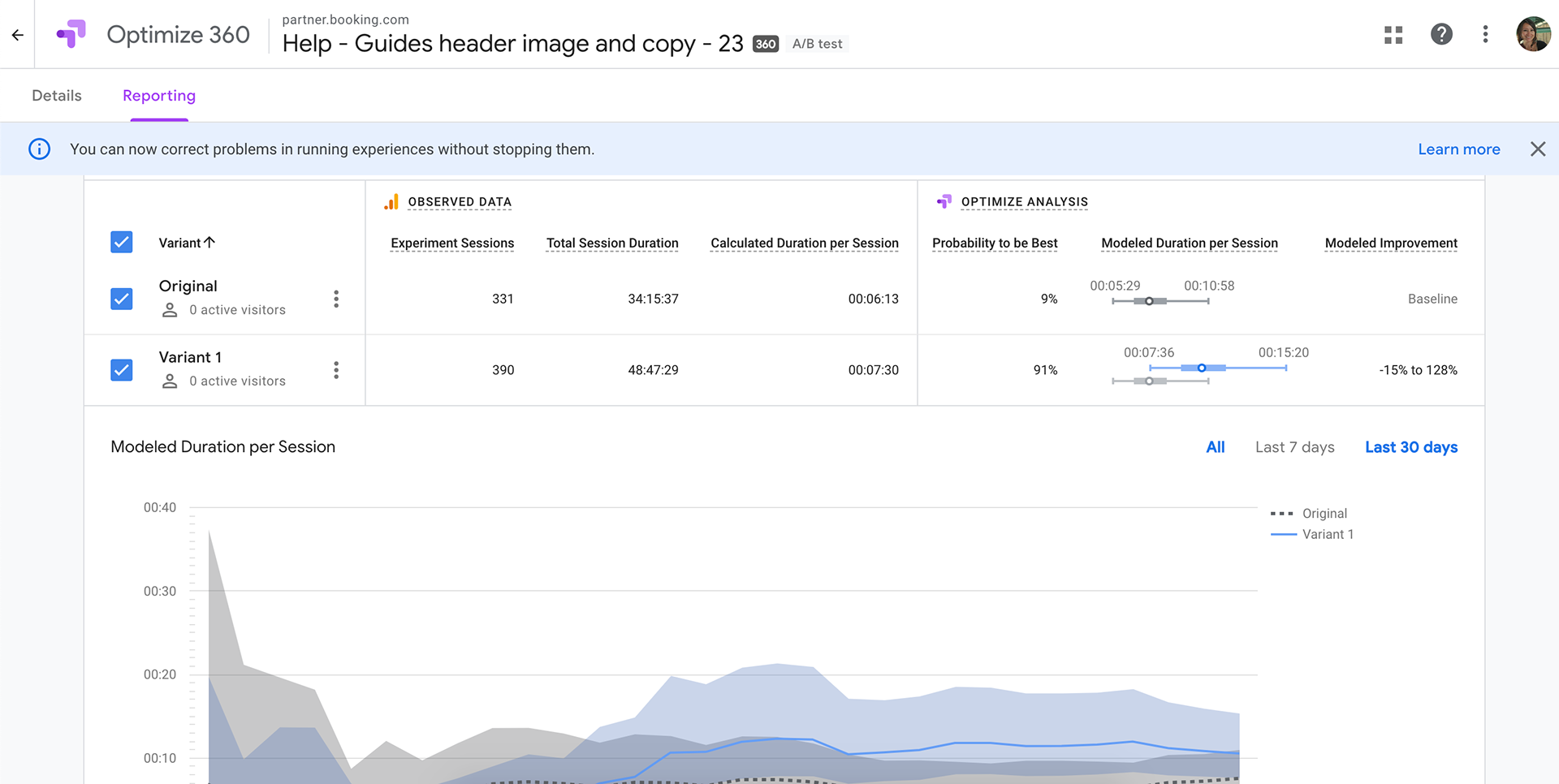The height and width of the screenshot is (784, 1559).
Task: Click the 00:05:29 lower bound label
Action: click(1115, 286)
